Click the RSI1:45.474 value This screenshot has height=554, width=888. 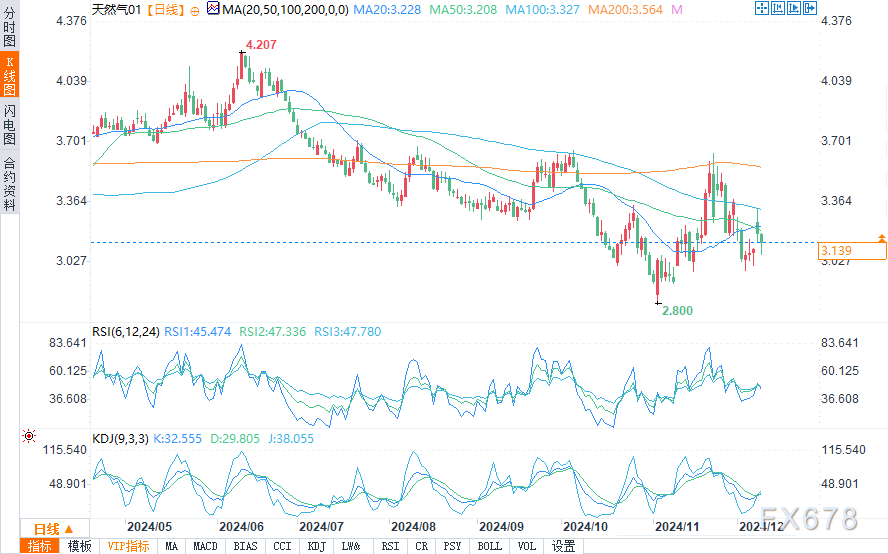point(198,331)
